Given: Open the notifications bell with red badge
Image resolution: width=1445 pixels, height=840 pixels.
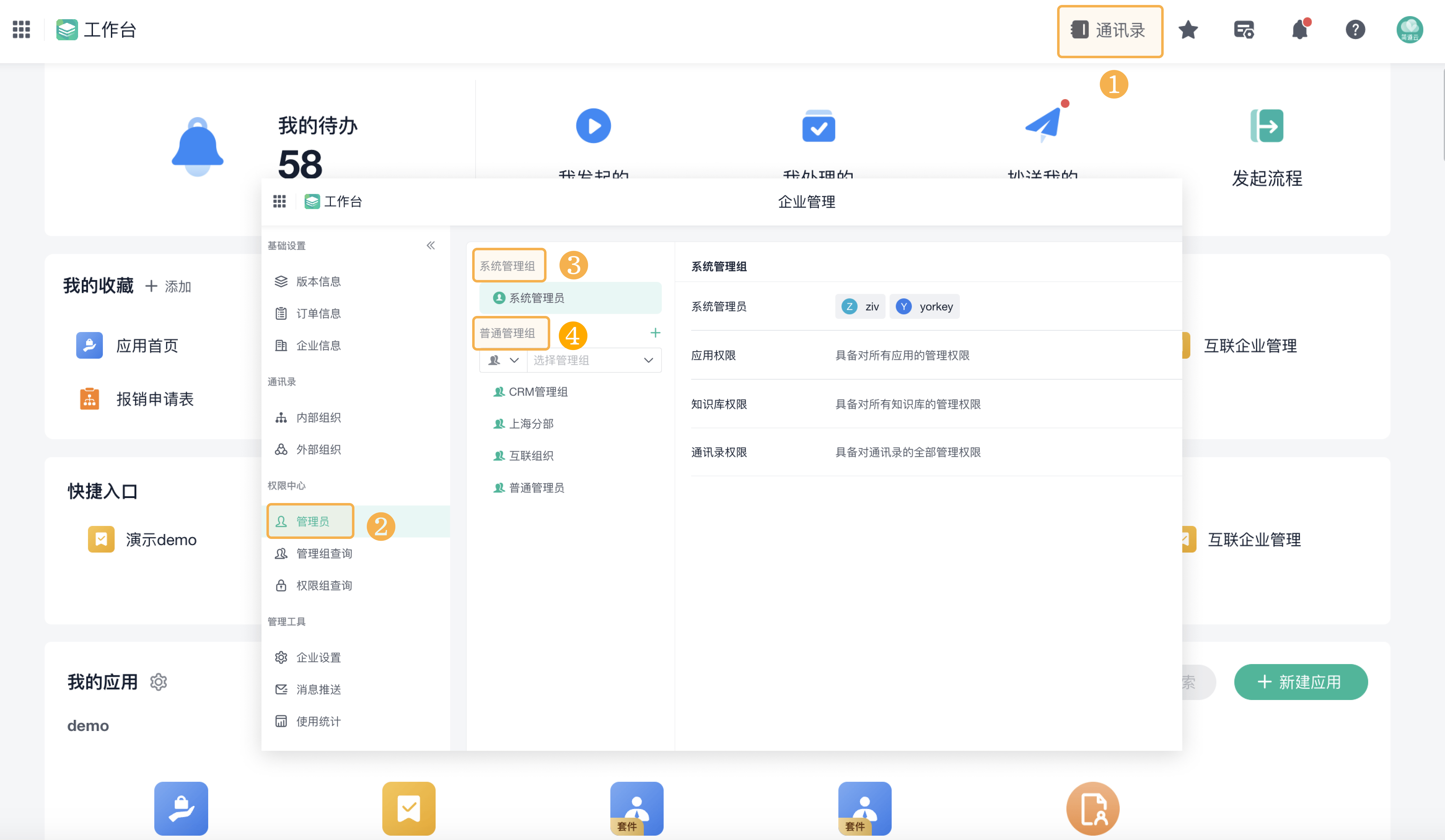Looking at the screenshot, I should (1300, 30).
